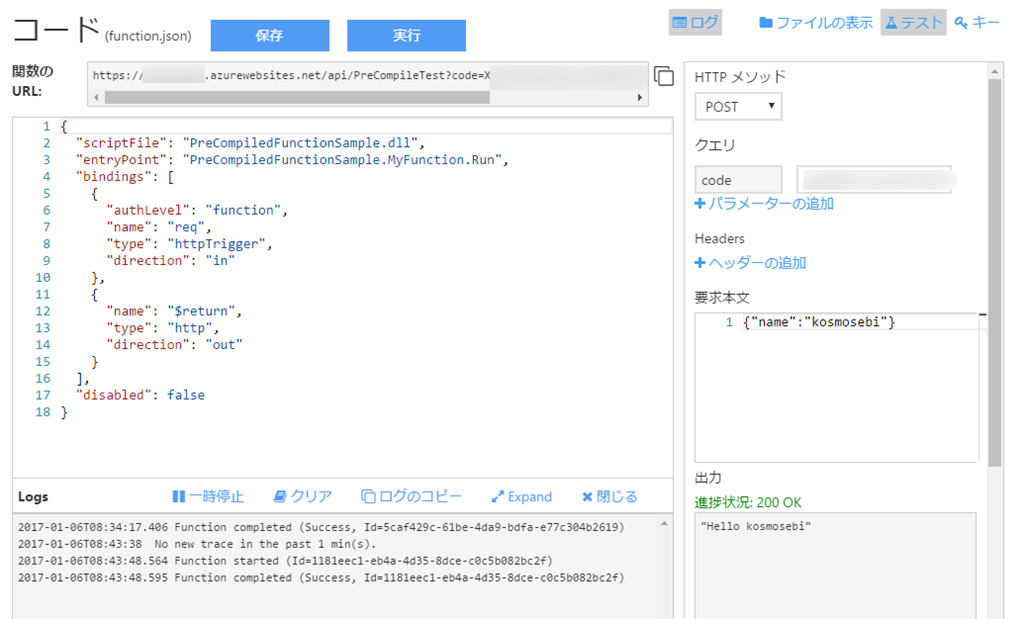Click the "name": "$return" line

(174, 311)
